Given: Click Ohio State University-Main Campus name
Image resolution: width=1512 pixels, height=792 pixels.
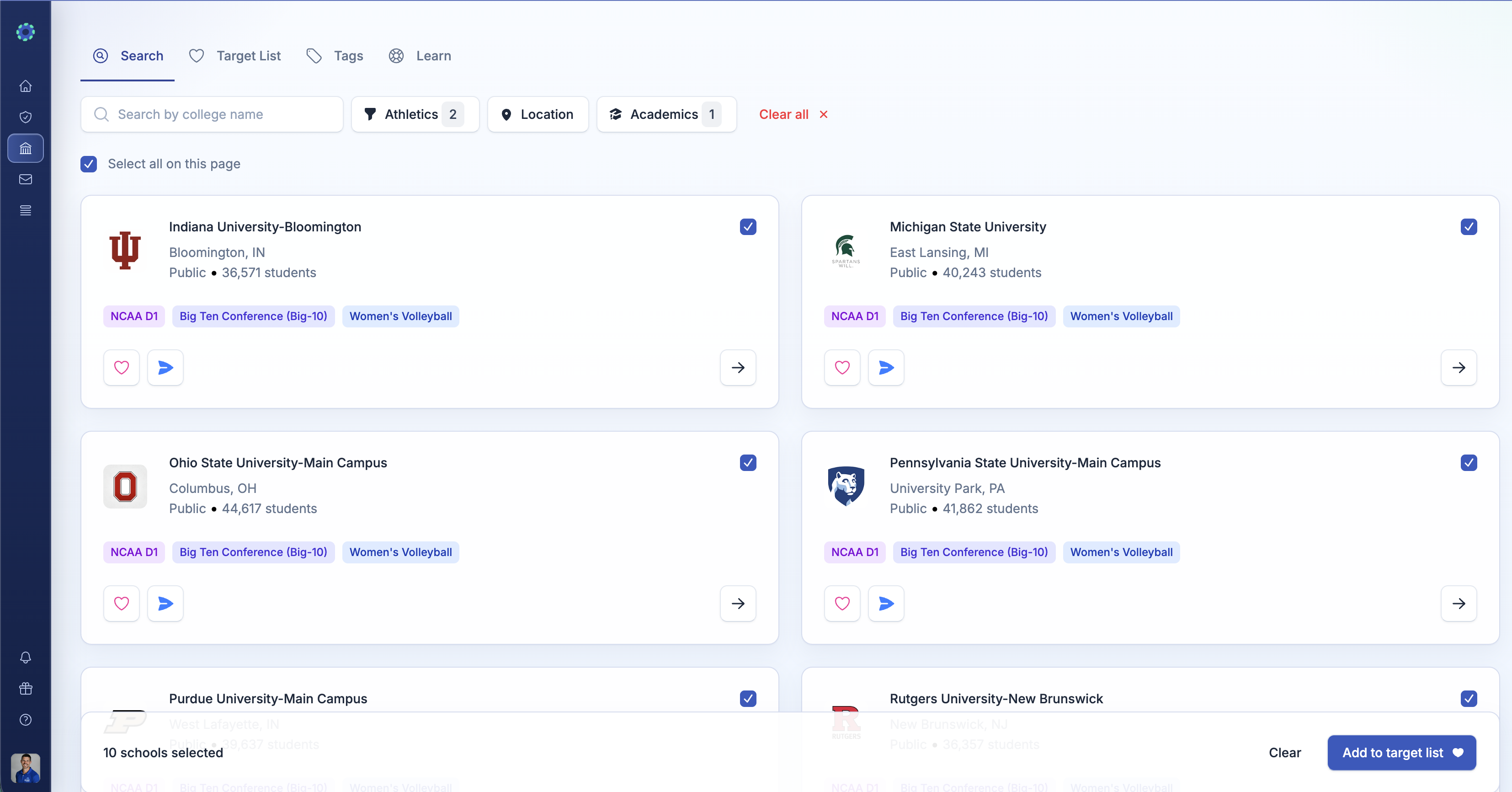Looking at the screenshot, I should [x=278, y=463].
